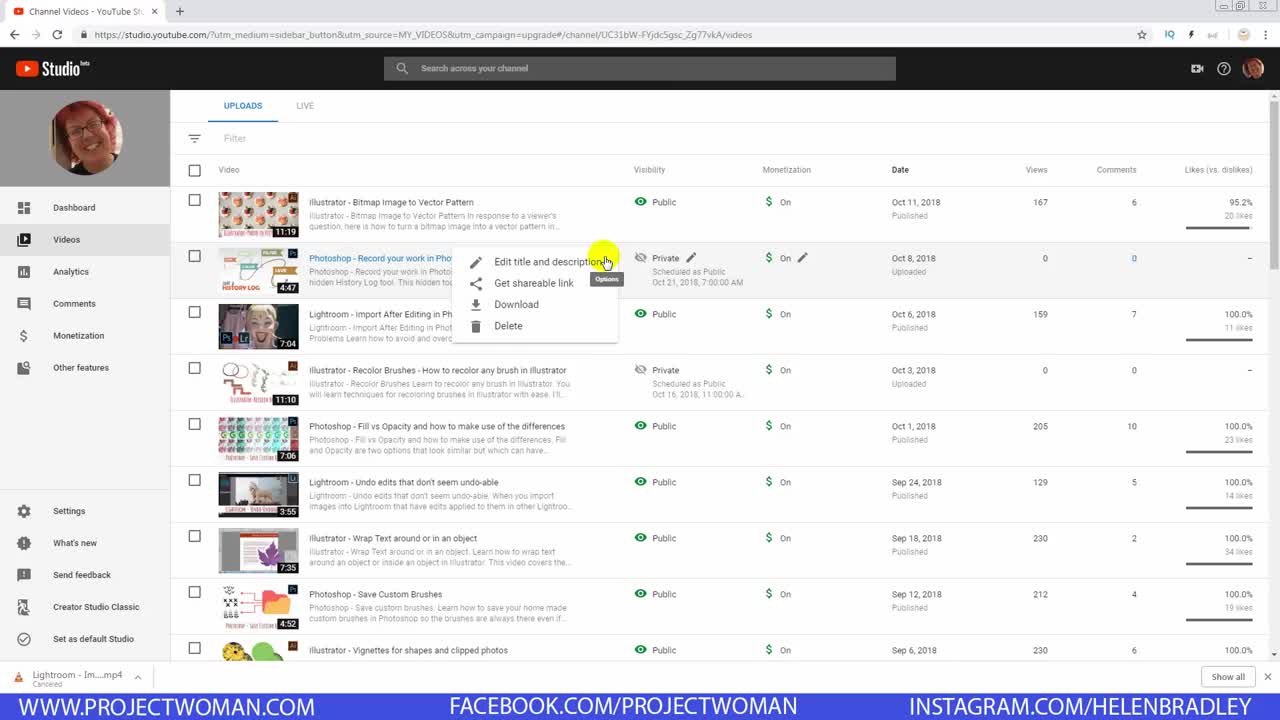Click the create video camera icon
1280x720 pixels.
[x=1197, y=69]
